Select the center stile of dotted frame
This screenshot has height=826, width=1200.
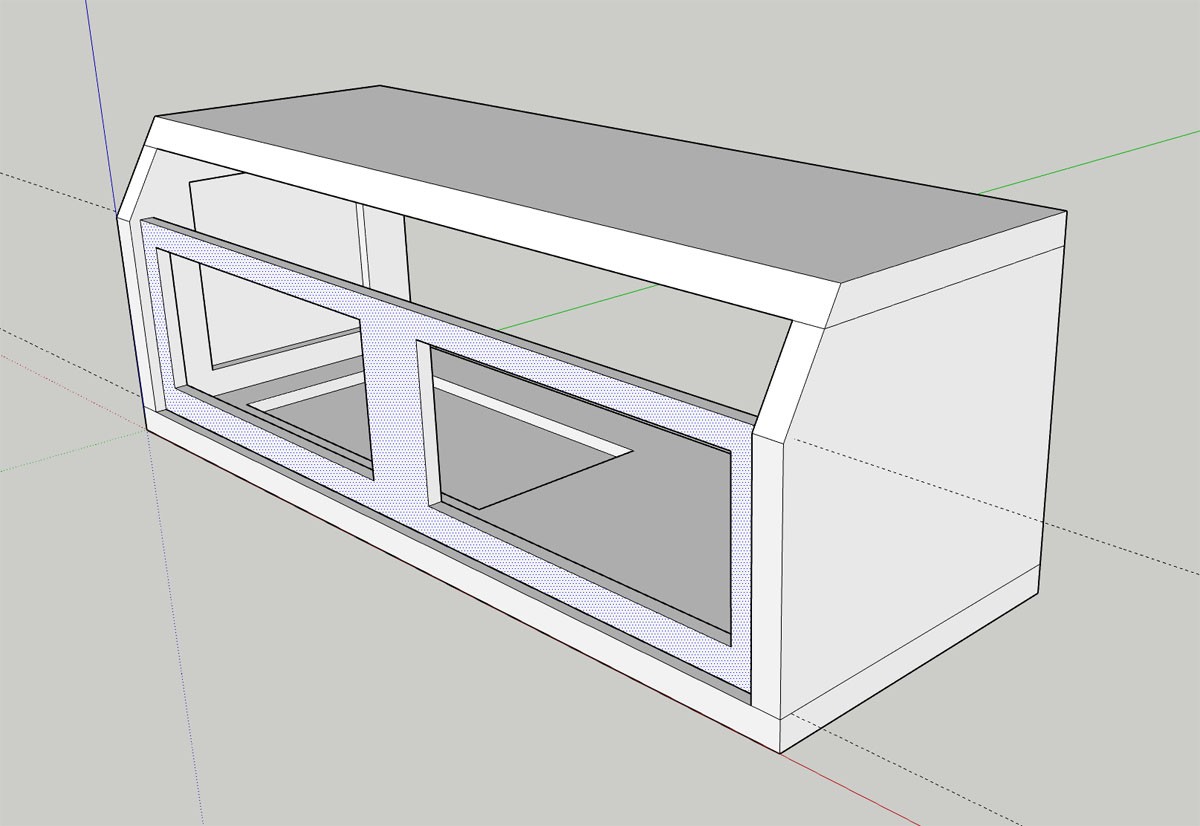pyautogui.click(x=394, y=400)
